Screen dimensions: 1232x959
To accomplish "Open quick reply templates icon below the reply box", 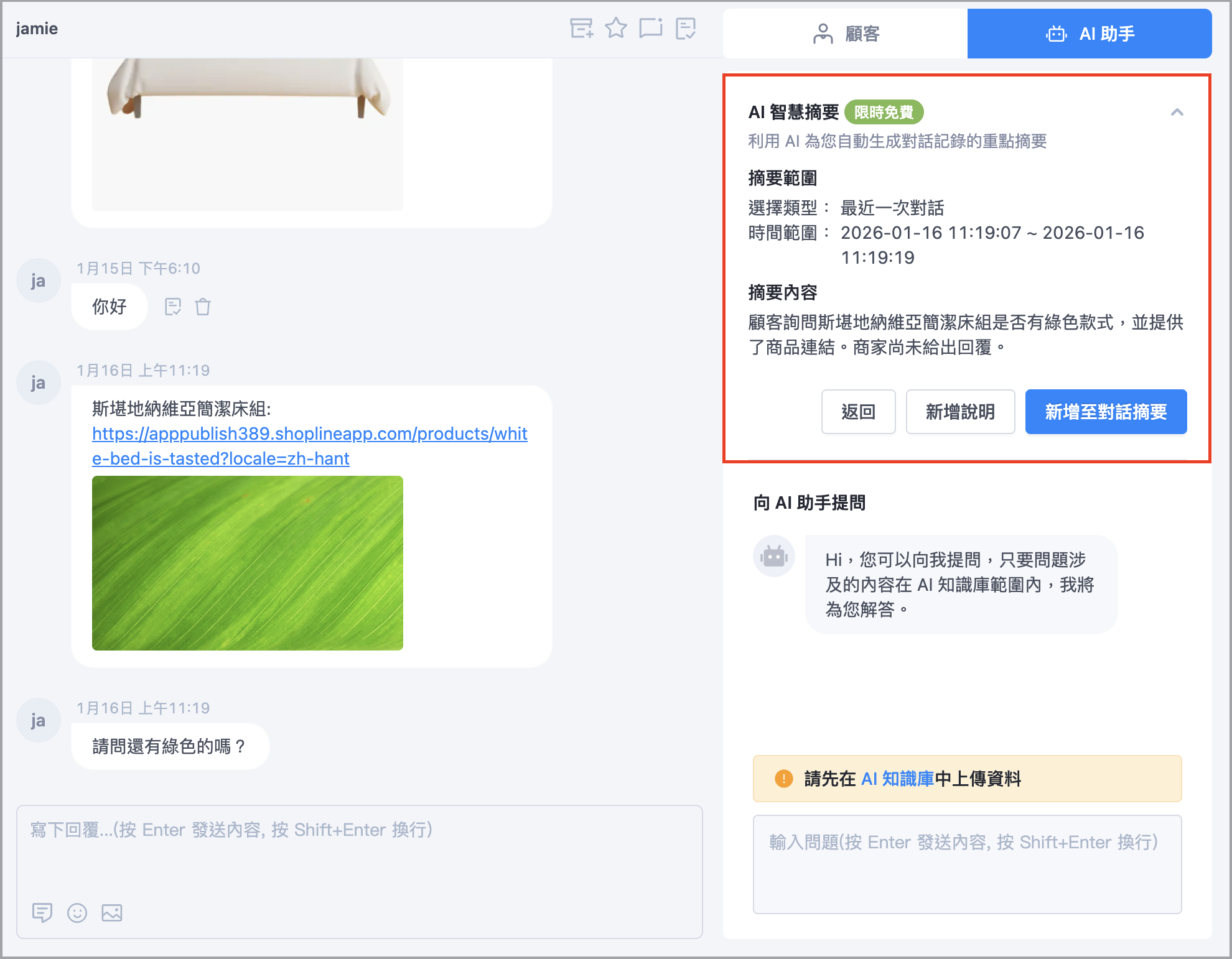I will pos(42,912).
